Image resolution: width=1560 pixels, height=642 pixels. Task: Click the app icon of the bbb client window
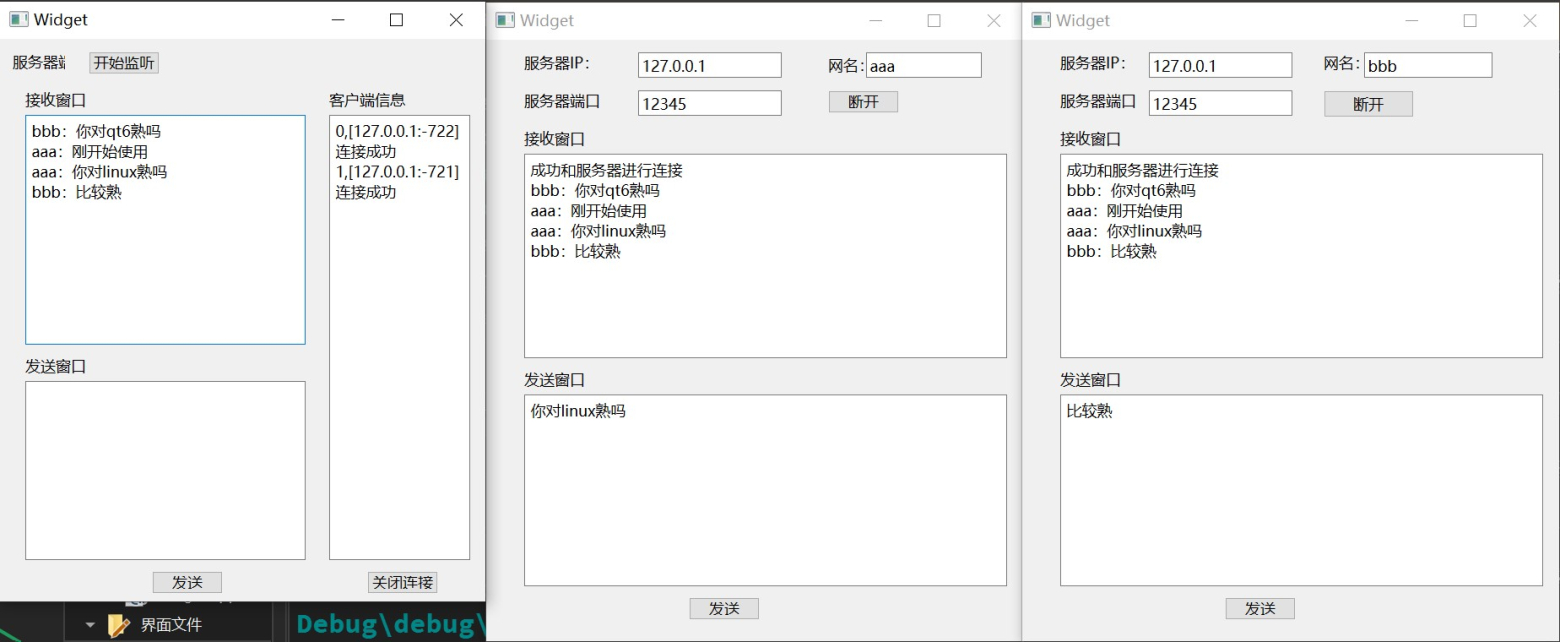tap(1041, 20)
